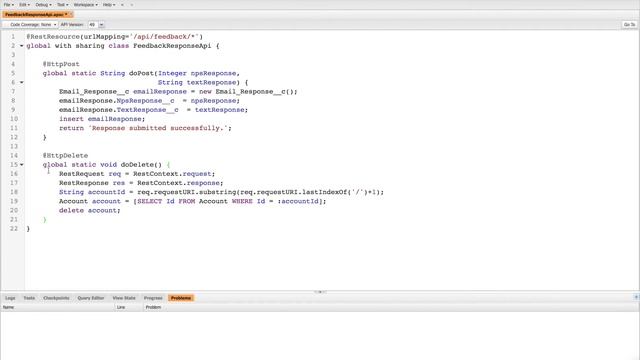This screenshot has width=640, height=360.
Task: Switch to the Checkpoints tab
Action: click(56, 298)
